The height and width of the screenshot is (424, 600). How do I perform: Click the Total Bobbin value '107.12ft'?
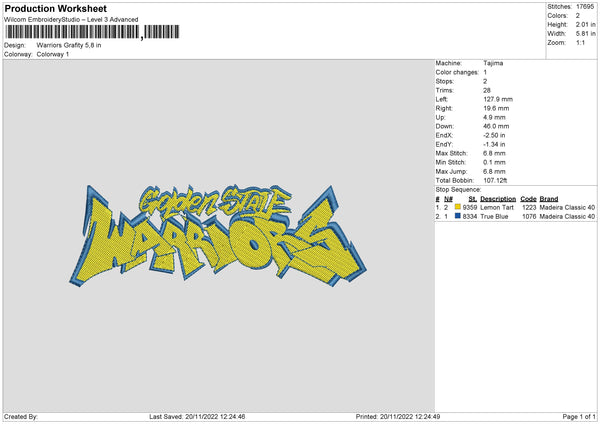click(x=495, y=180)
